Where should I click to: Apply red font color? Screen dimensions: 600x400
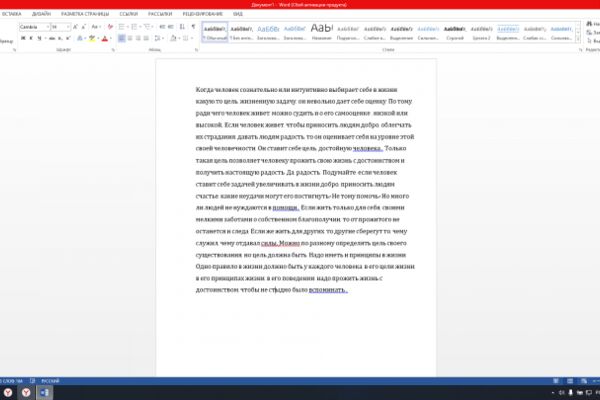coord(105,38)
